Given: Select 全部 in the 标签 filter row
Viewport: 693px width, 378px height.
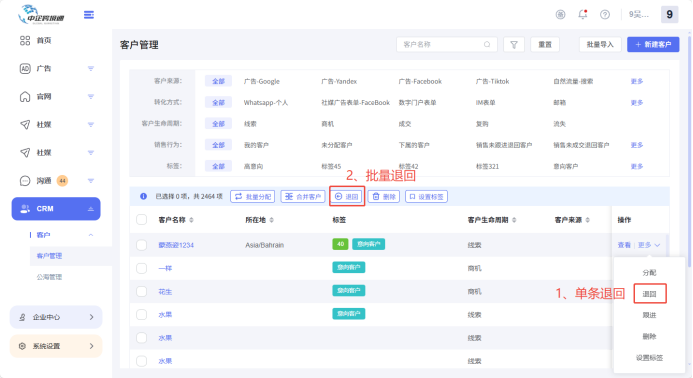Looking at the screenshot, I should point(218,166).
